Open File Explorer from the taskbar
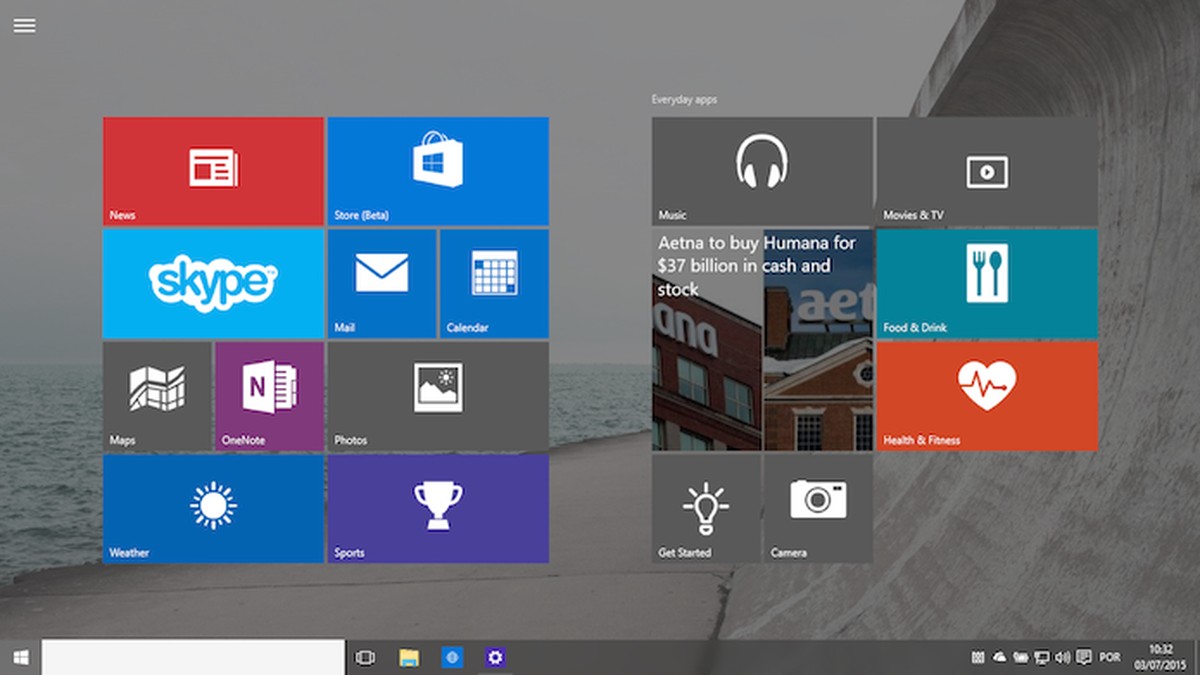The image size is (1200, 675). tap(407, 657)
